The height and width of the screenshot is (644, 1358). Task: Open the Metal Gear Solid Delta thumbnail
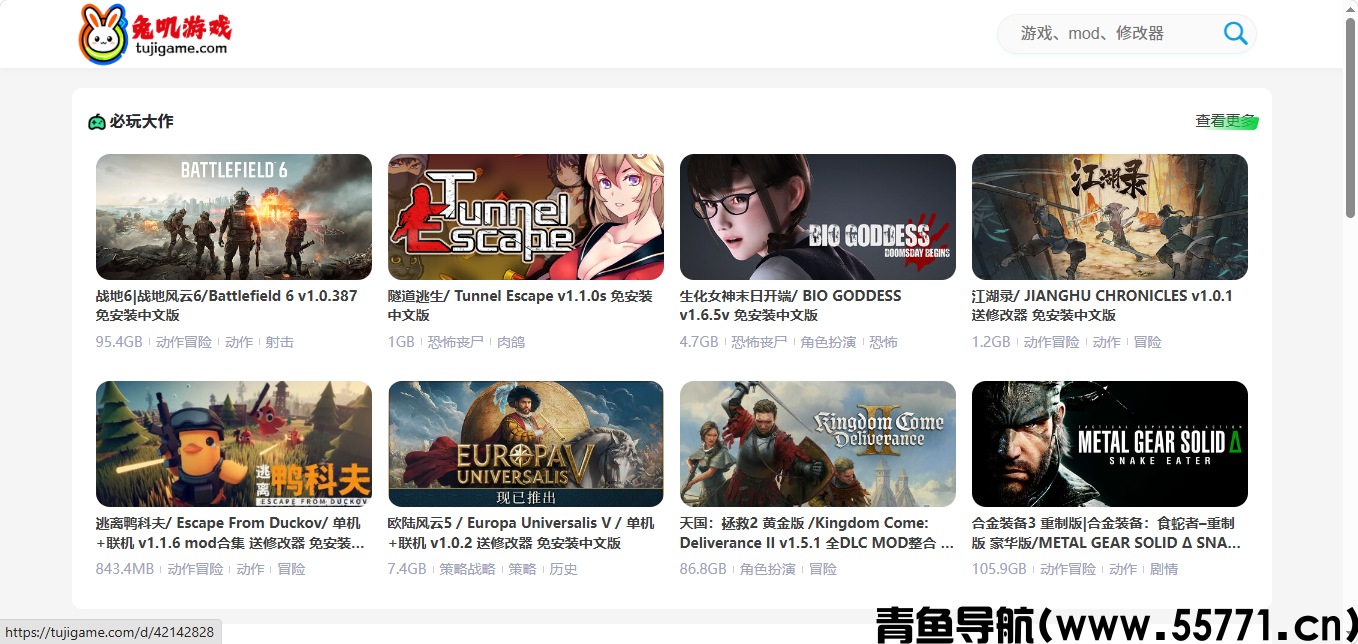1110,444
